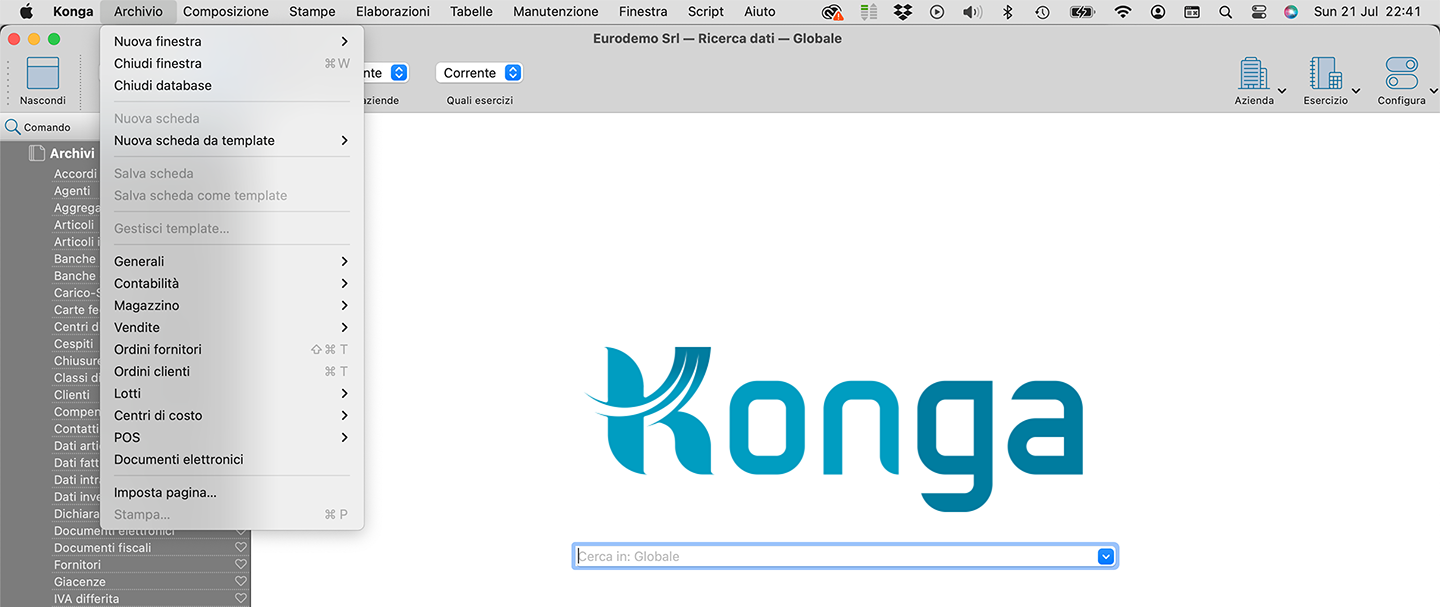Open the Azienda building icon
This screenshot has height=607, width=1440.
pos(1252,74)
